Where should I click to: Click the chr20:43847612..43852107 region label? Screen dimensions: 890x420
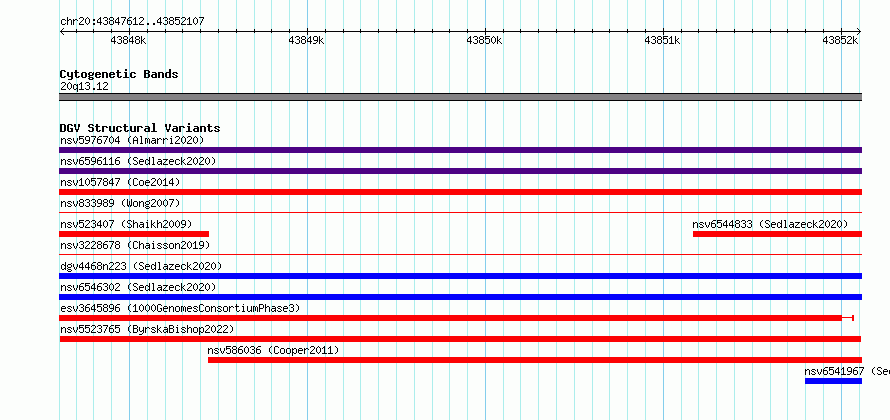click(132, 21)
